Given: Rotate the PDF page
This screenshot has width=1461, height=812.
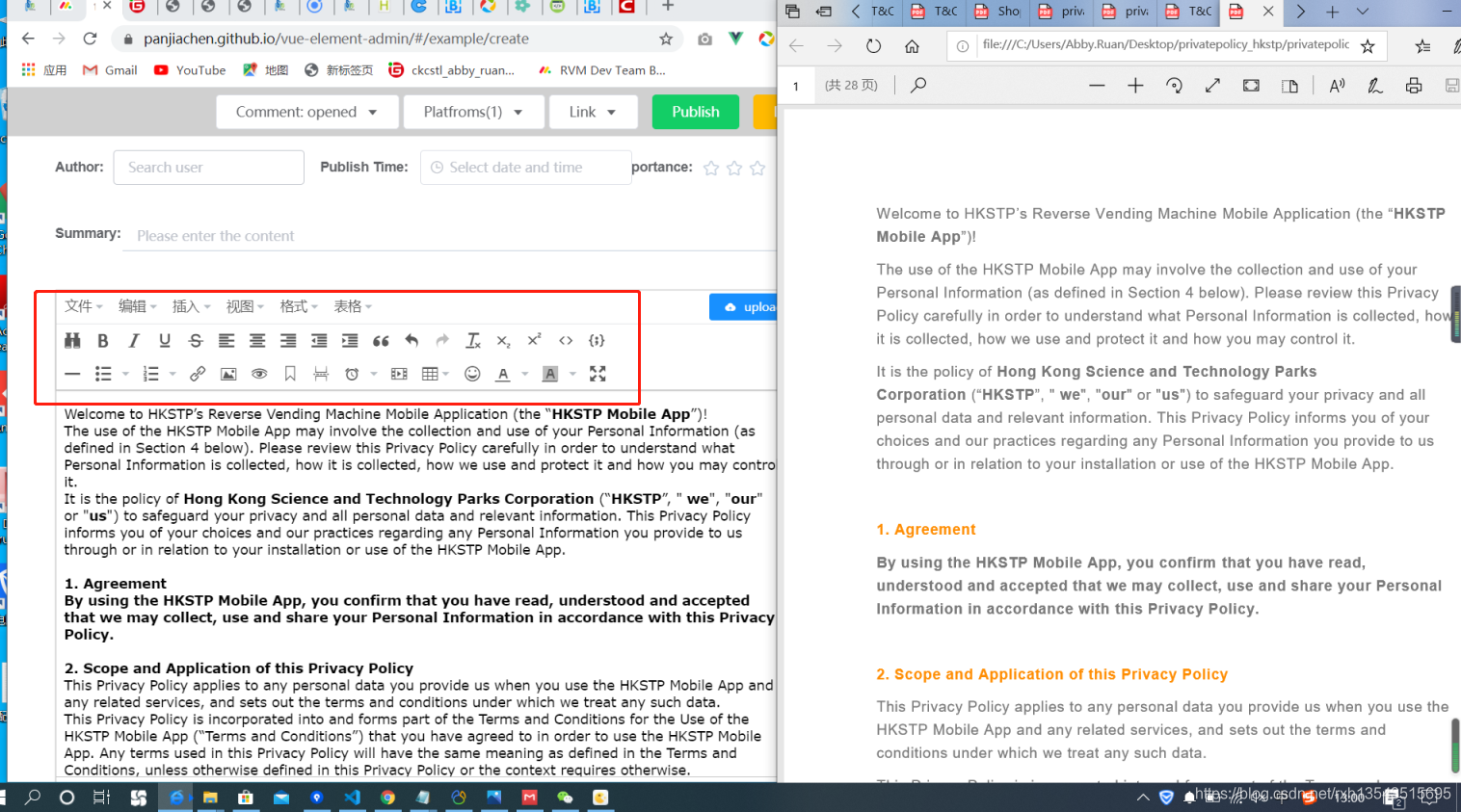Looking at the screenshot, I should click(x=1174, y=86).
